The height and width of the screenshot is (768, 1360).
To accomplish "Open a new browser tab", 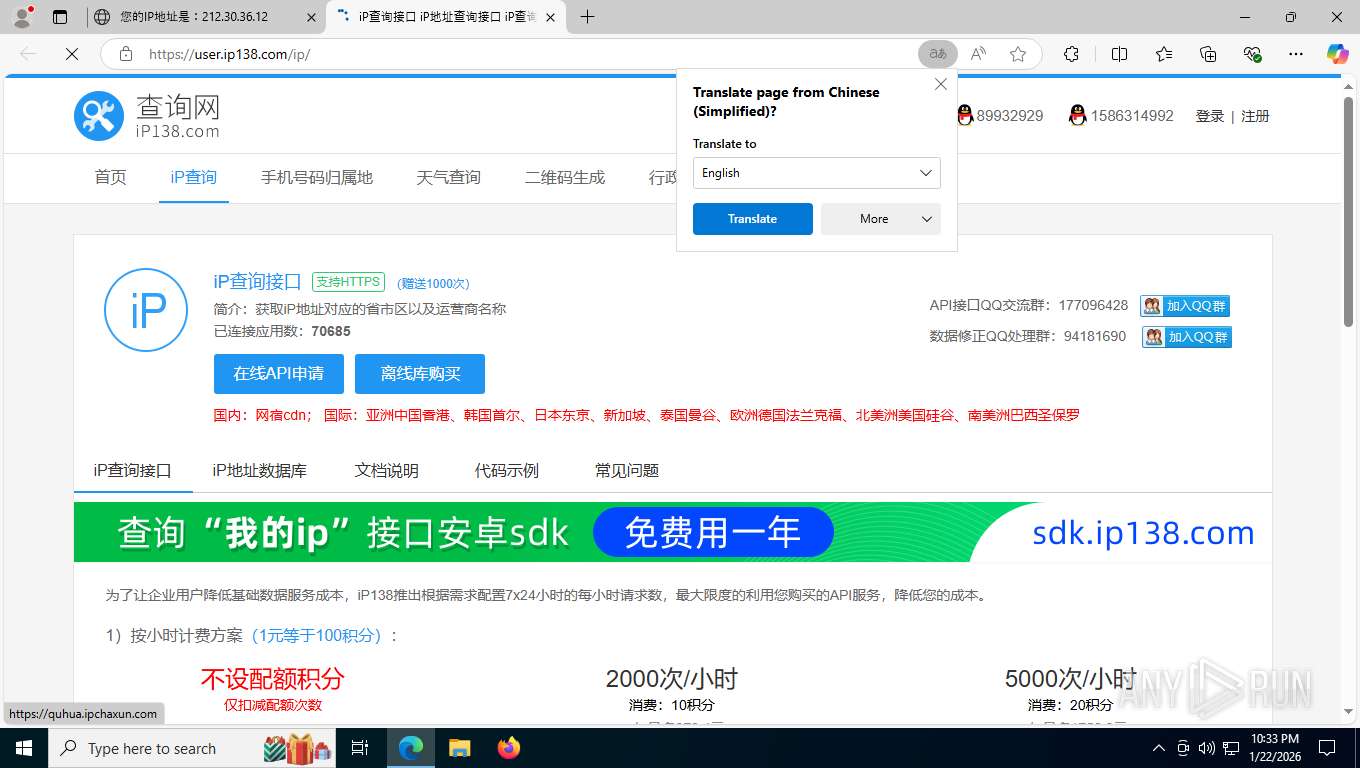I will [587, 17].
